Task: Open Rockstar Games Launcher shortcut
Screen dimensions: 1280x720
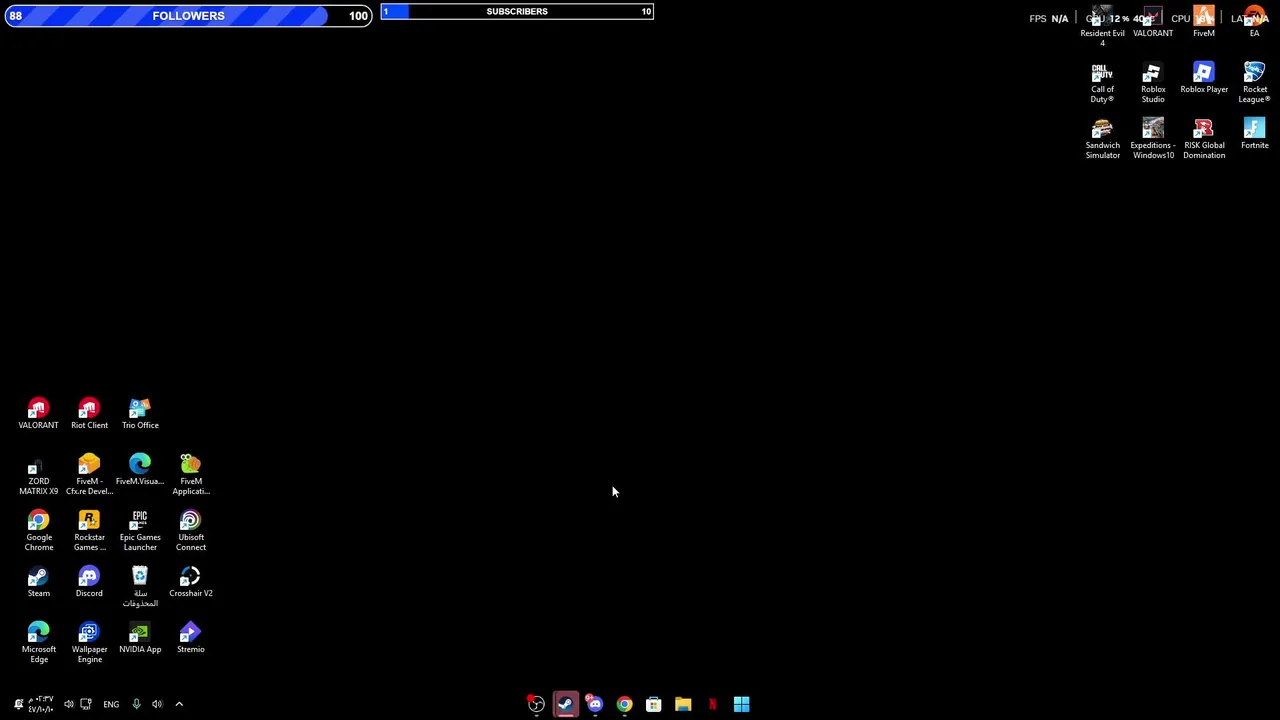Action: [x=89, y=531]
